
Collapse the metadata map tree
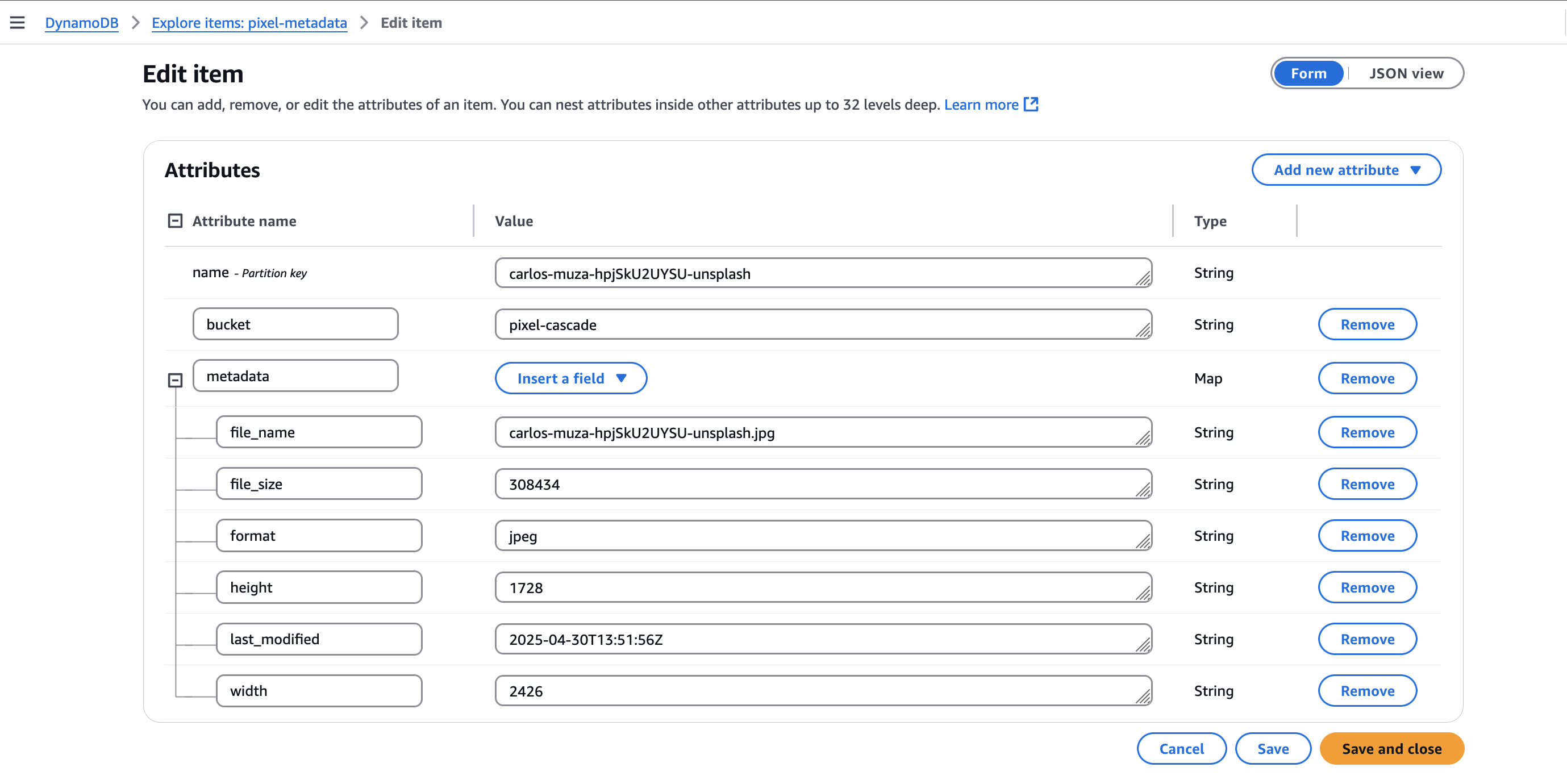coord(175,381)
